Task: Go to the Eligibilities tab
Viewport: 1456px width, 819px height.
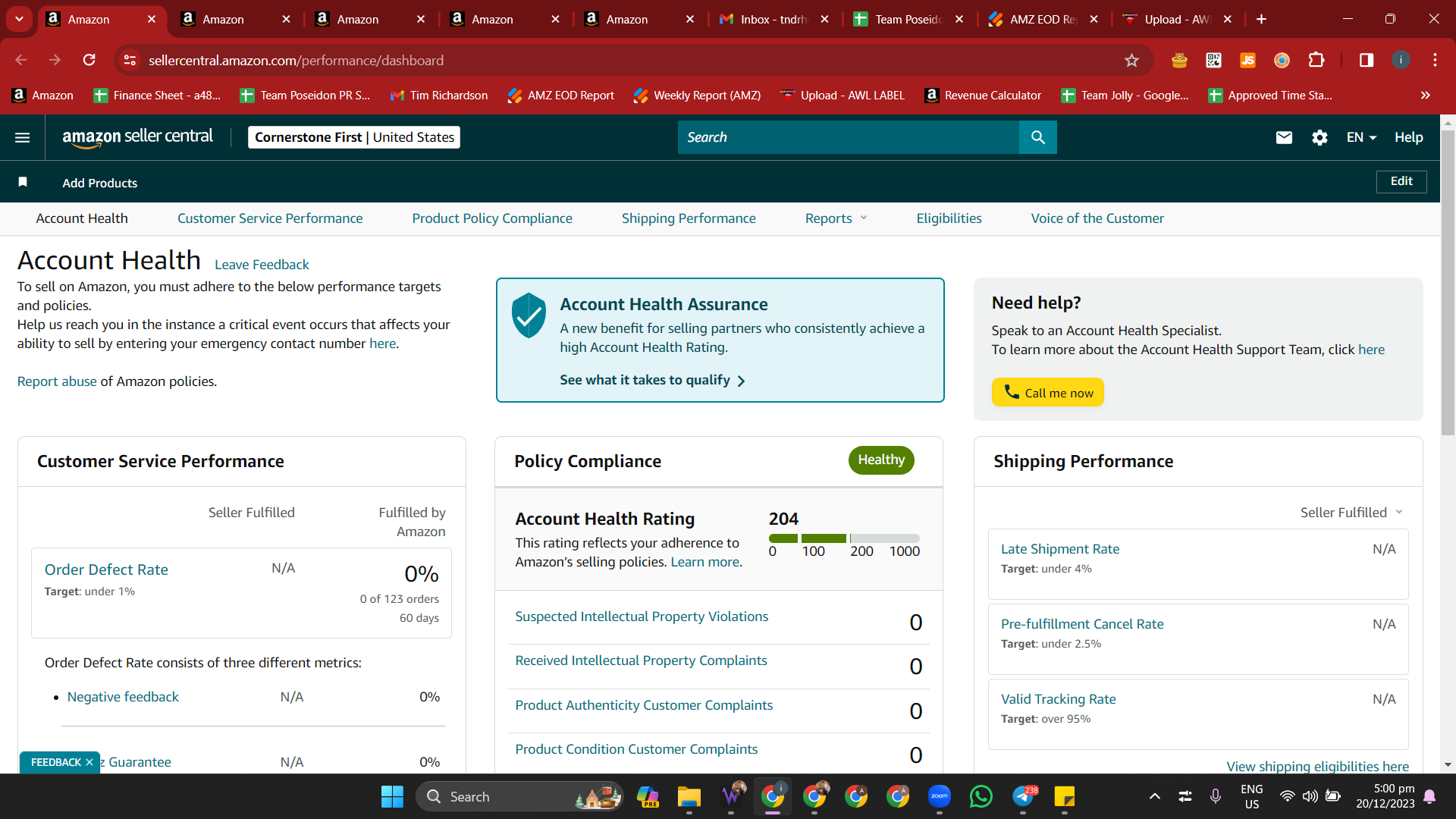Action: point(949,218)
